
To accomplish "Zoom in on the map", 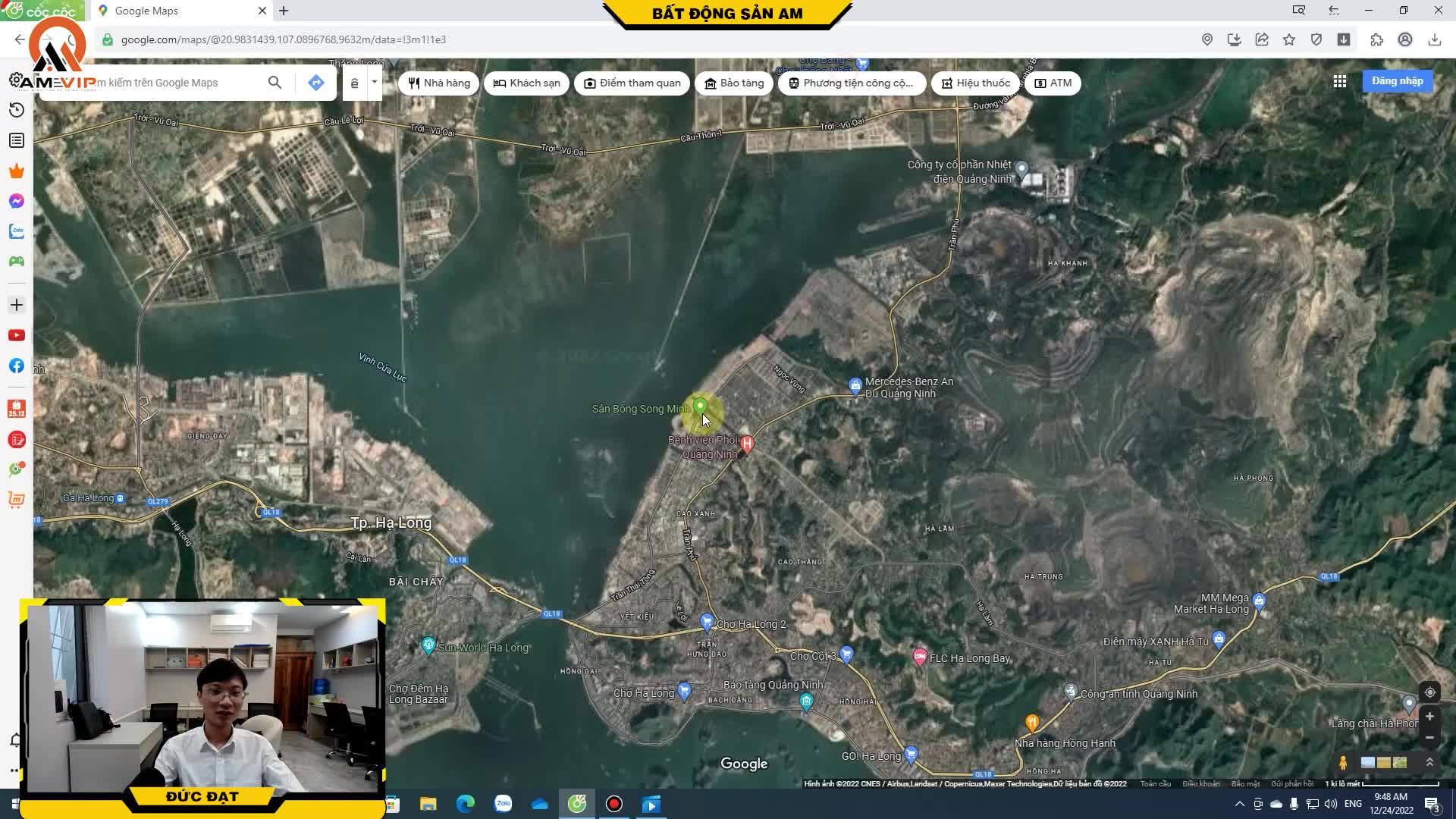I will (x=1429, y=717).
